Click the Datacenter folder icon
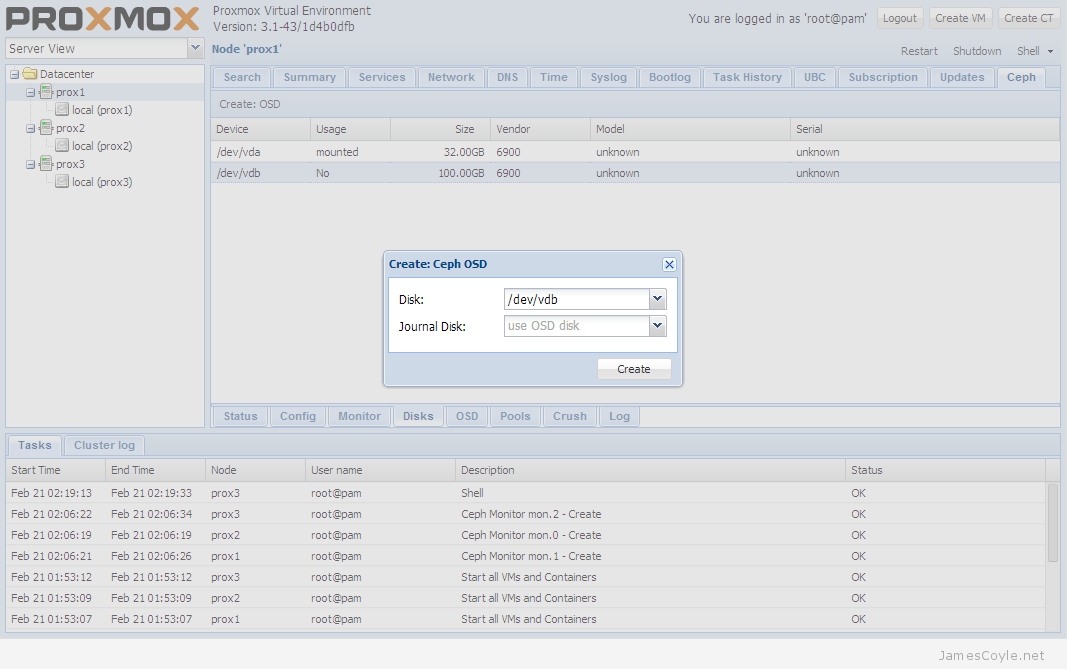1067x669 pixels. click(29, 74)
